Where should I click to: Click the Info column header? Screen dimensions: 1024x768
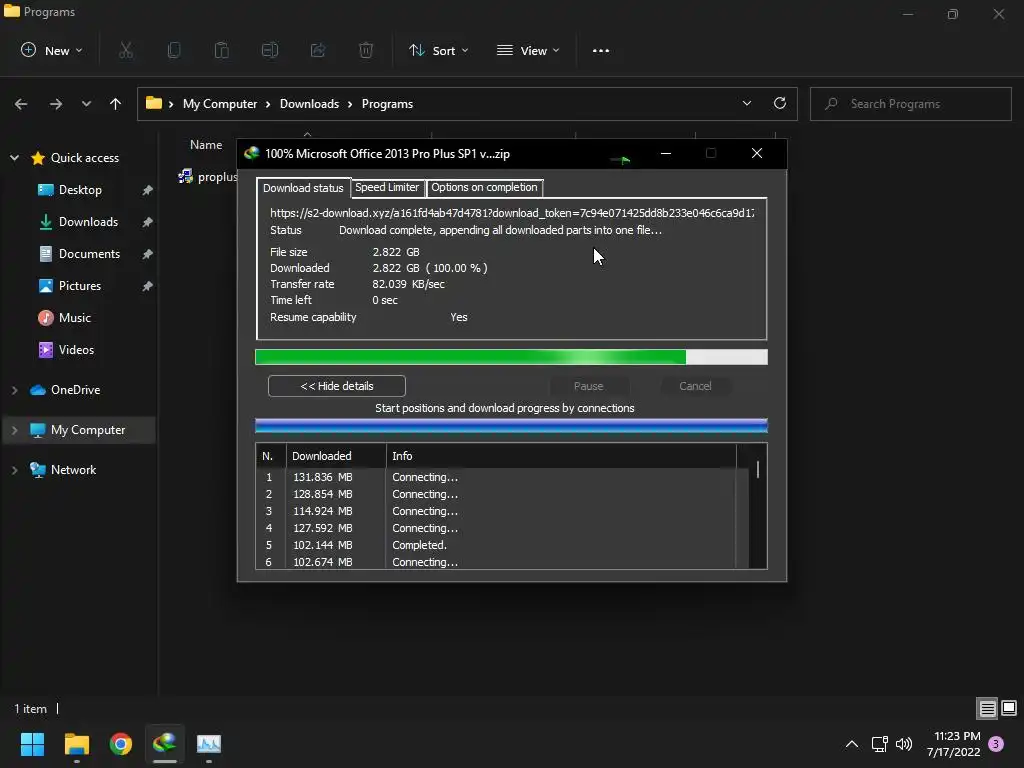(x=561, y=456)
